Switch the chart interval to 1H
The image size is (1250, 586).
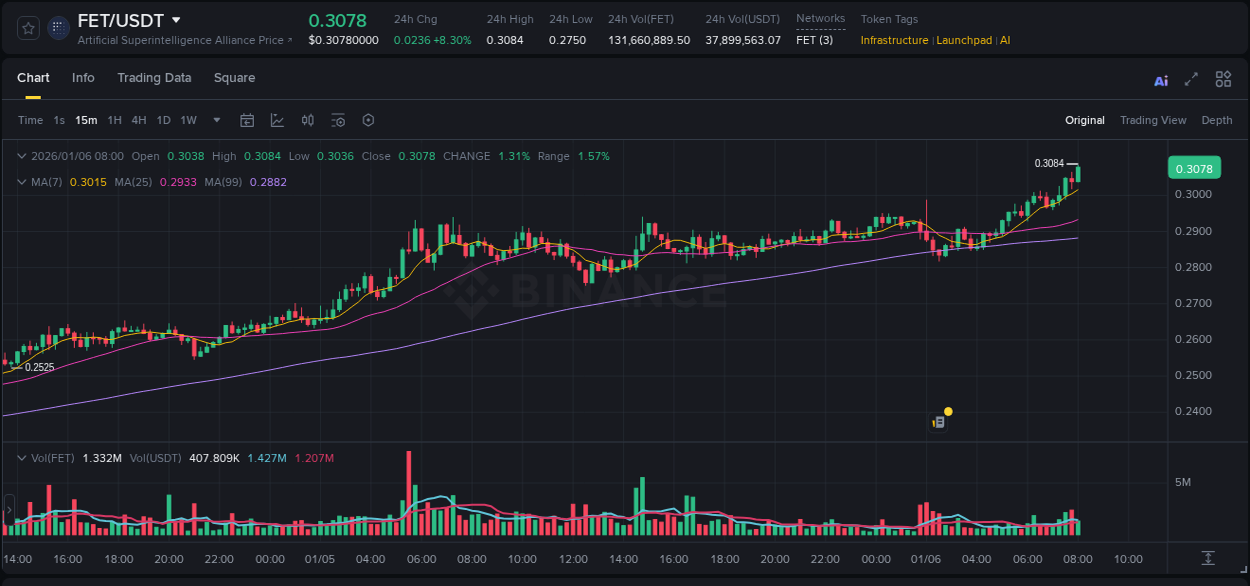(116, 120)
